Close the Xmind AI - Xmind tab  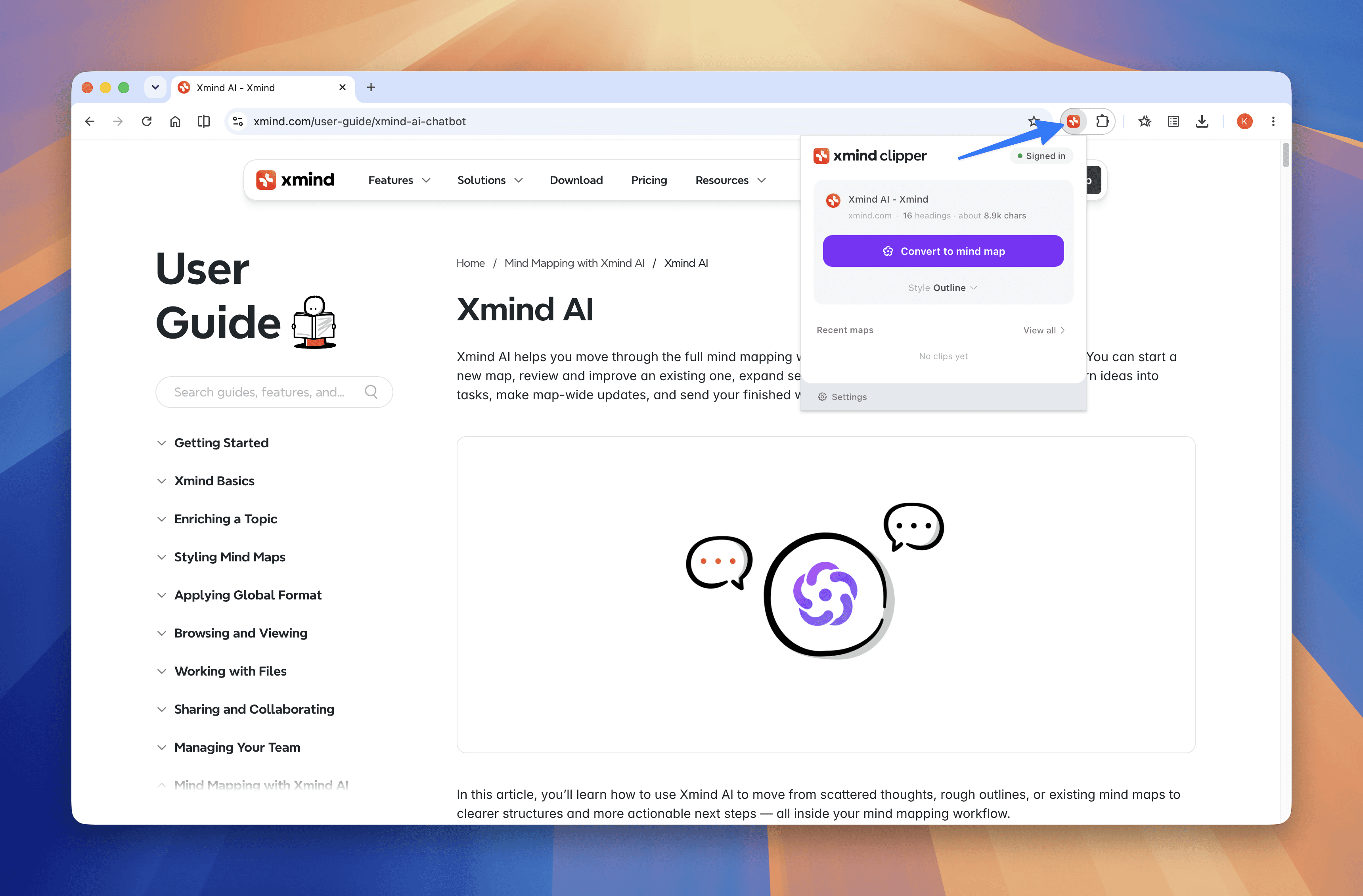click(343, 88)
